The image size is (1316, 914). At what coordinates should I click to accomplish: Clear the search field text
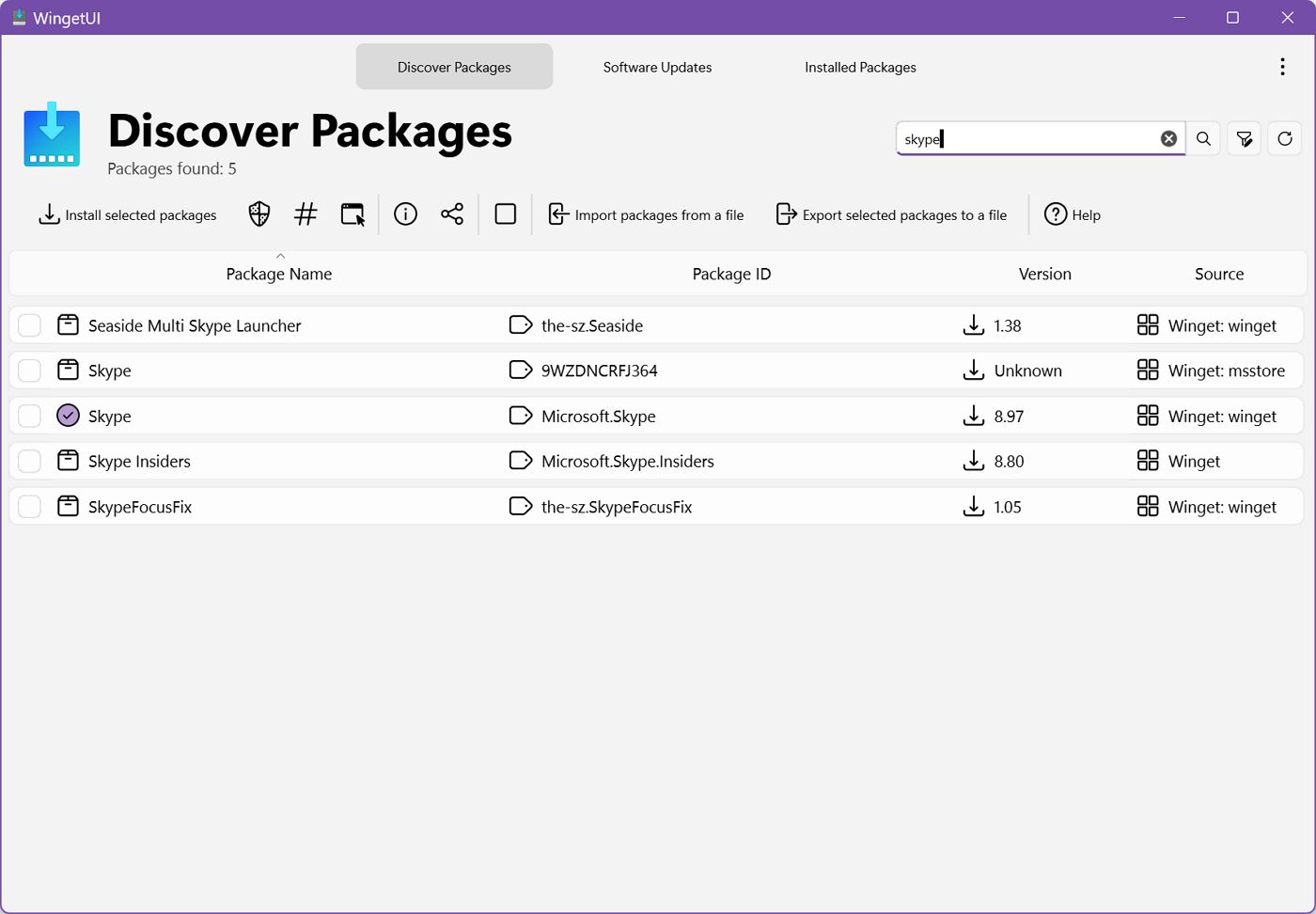pos(1168,139)
